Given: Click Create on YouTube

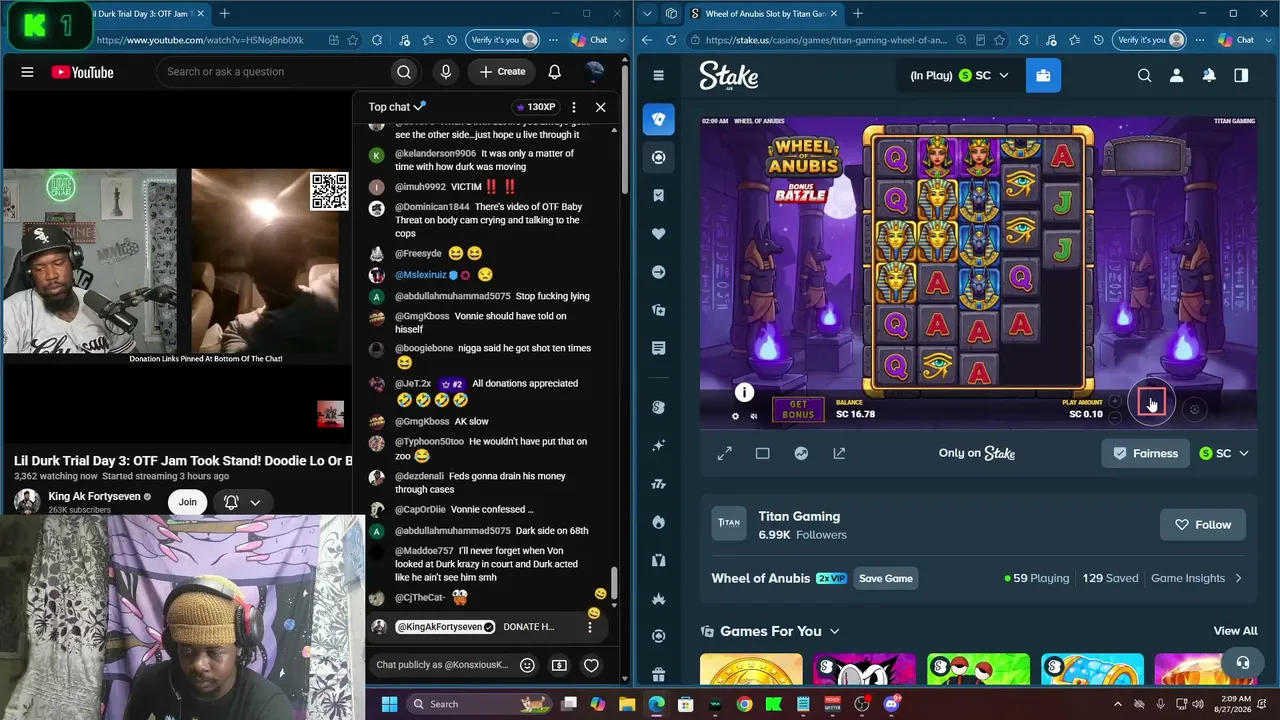Looking at the screenshot, I should (x=502, y=72).
